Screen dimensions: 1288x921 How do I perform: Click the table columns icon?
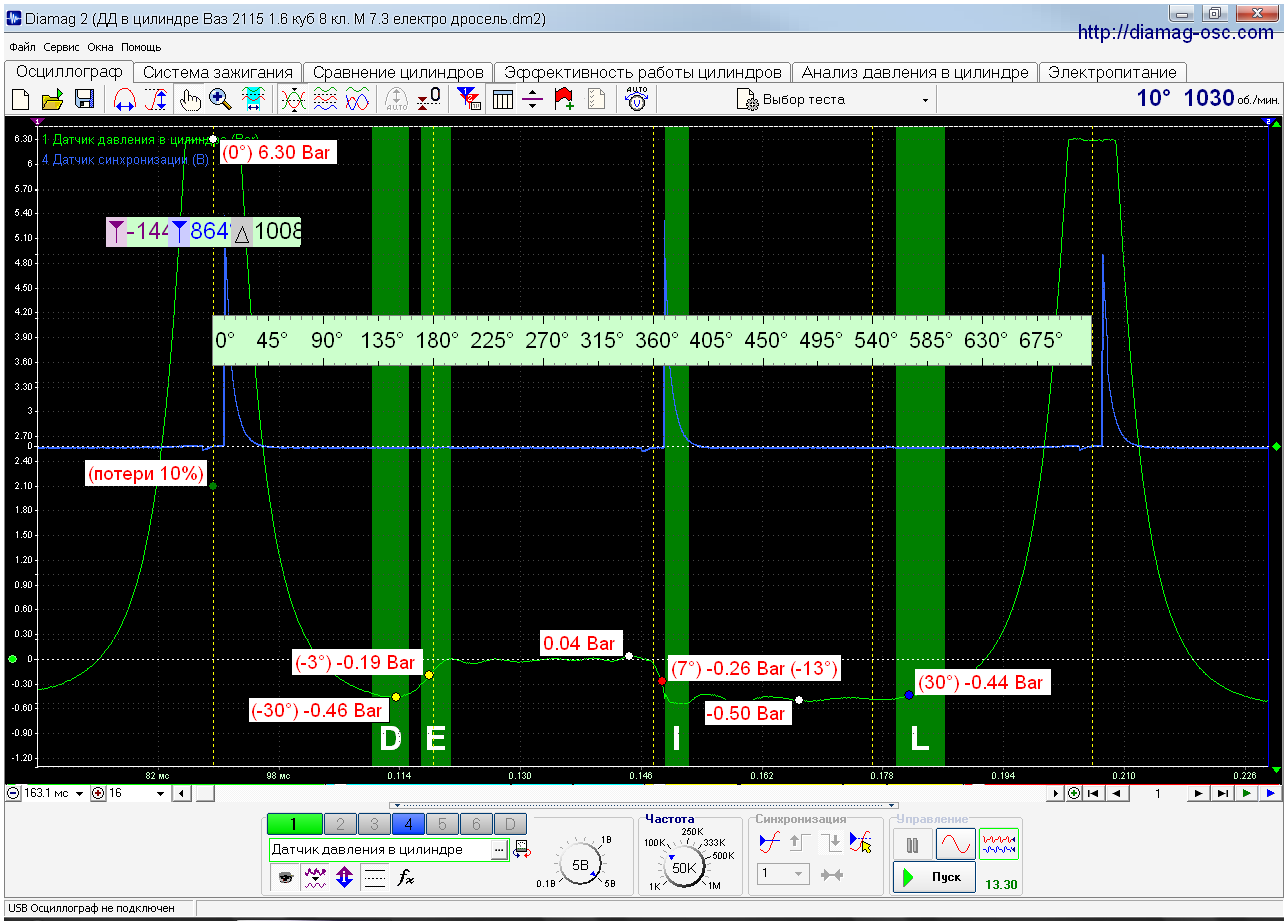point(503,99)
